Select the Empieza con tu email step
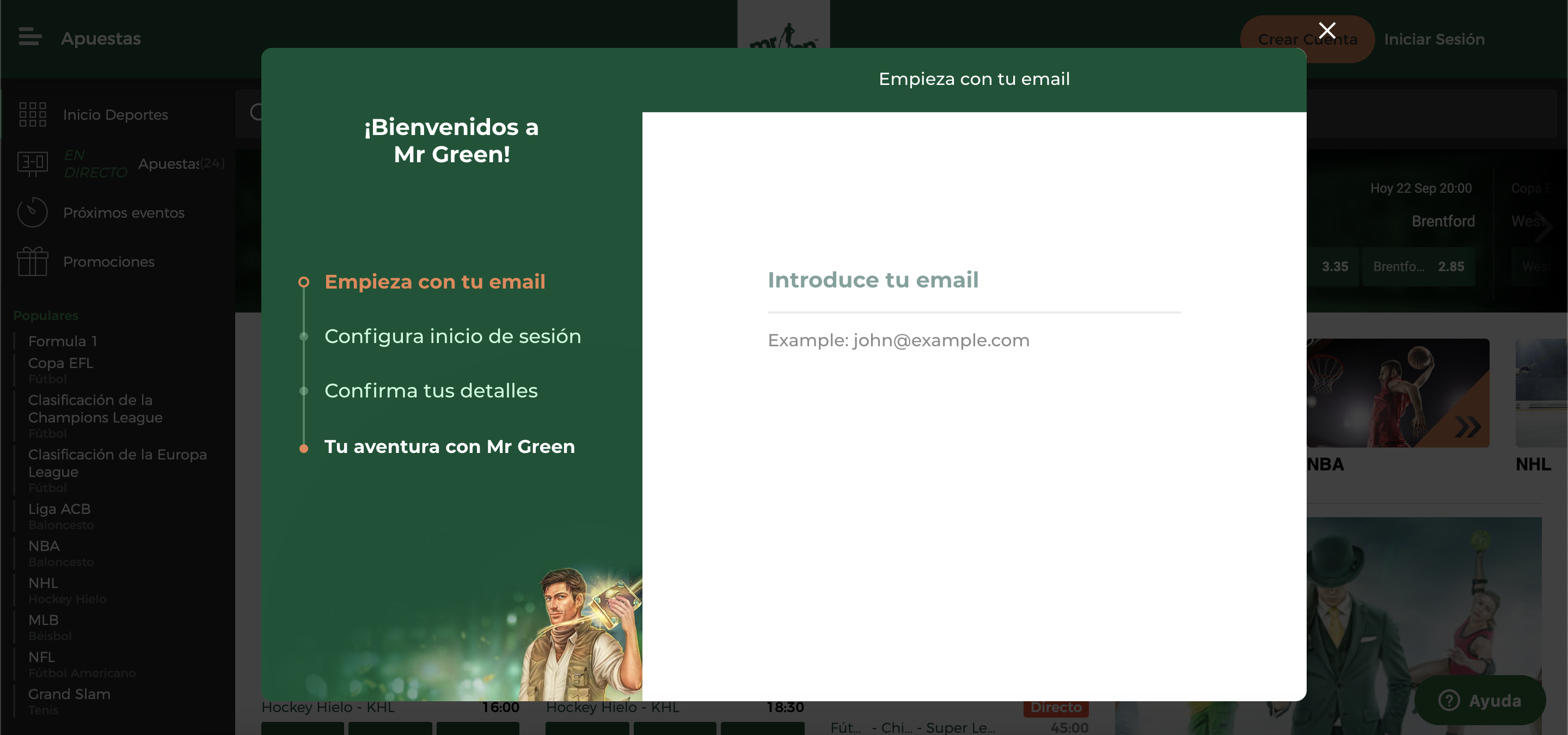Screen dimensions: 1568x735 click(434, 281)
